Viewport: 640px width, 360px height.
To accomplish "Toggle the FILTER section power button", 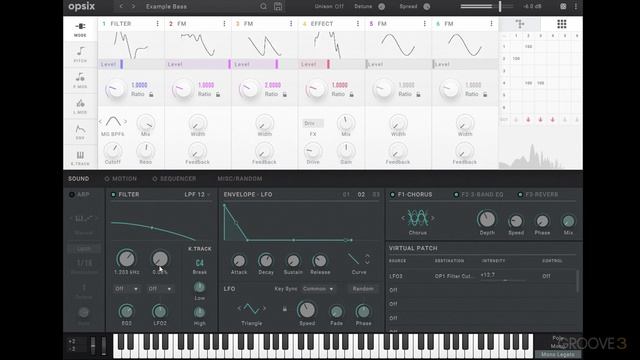I will [113, 195].
